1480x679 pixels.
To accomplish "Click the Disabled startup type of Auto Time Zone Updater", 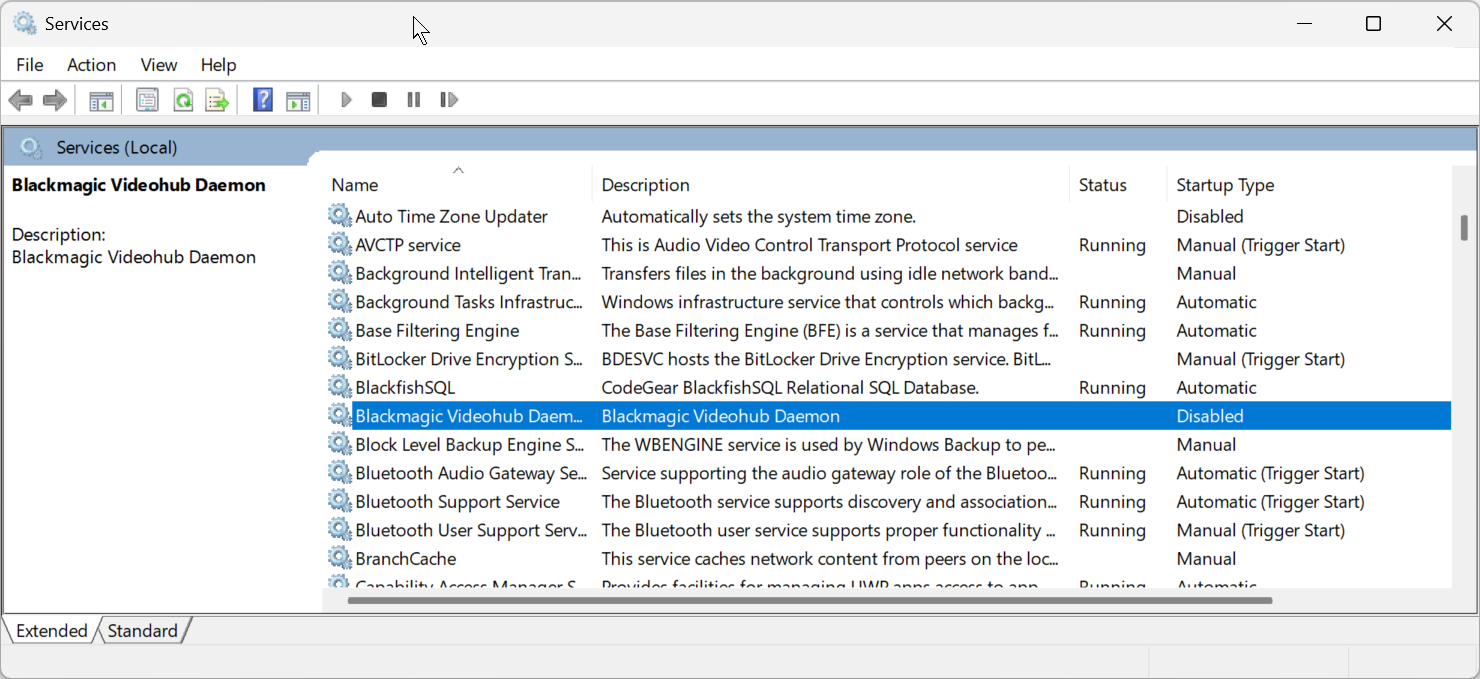I will pyautogui.click(x=1210, y=216).
